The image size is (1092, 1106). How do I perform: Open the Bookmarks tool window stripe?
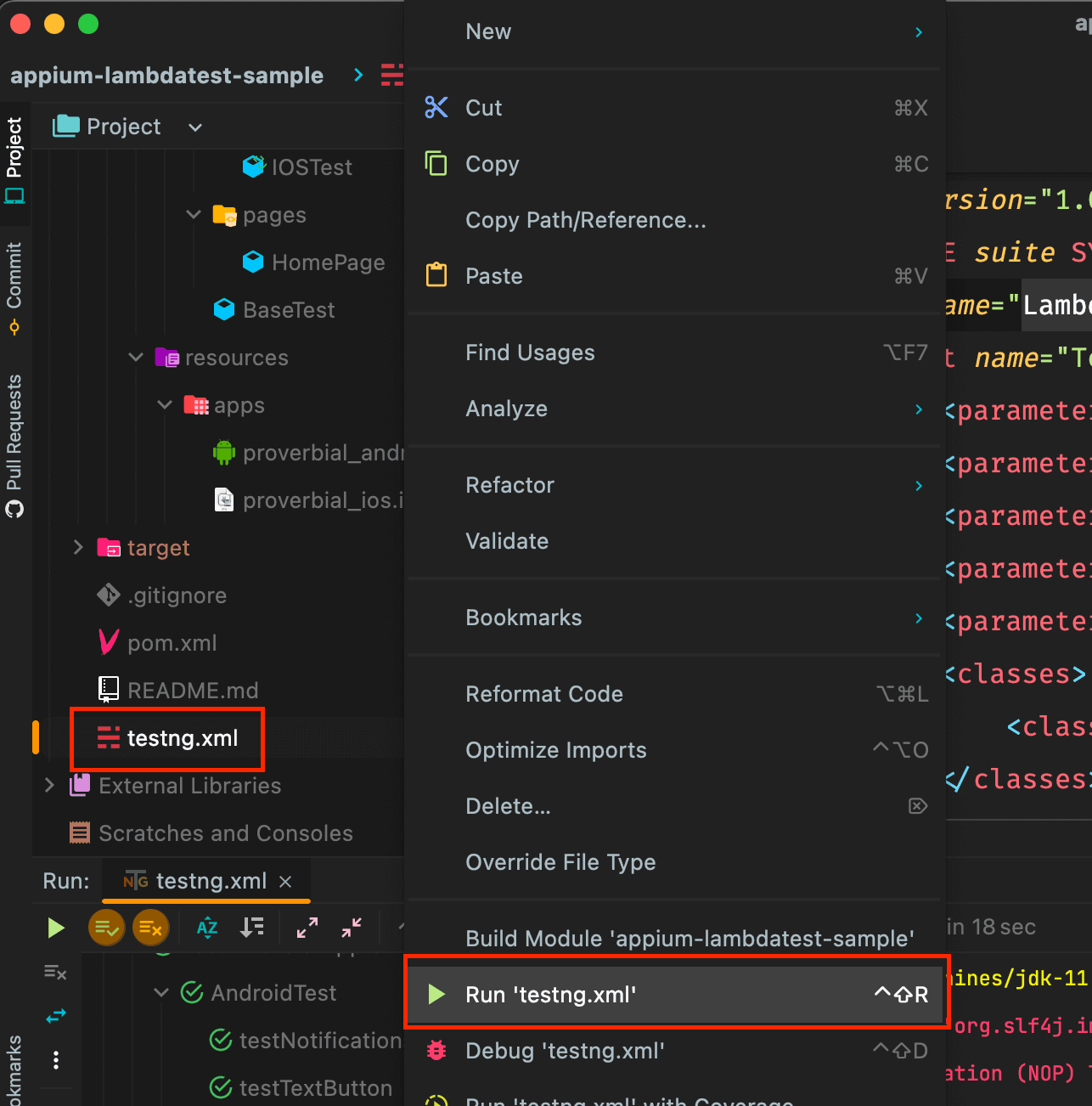pos(14,1070)
